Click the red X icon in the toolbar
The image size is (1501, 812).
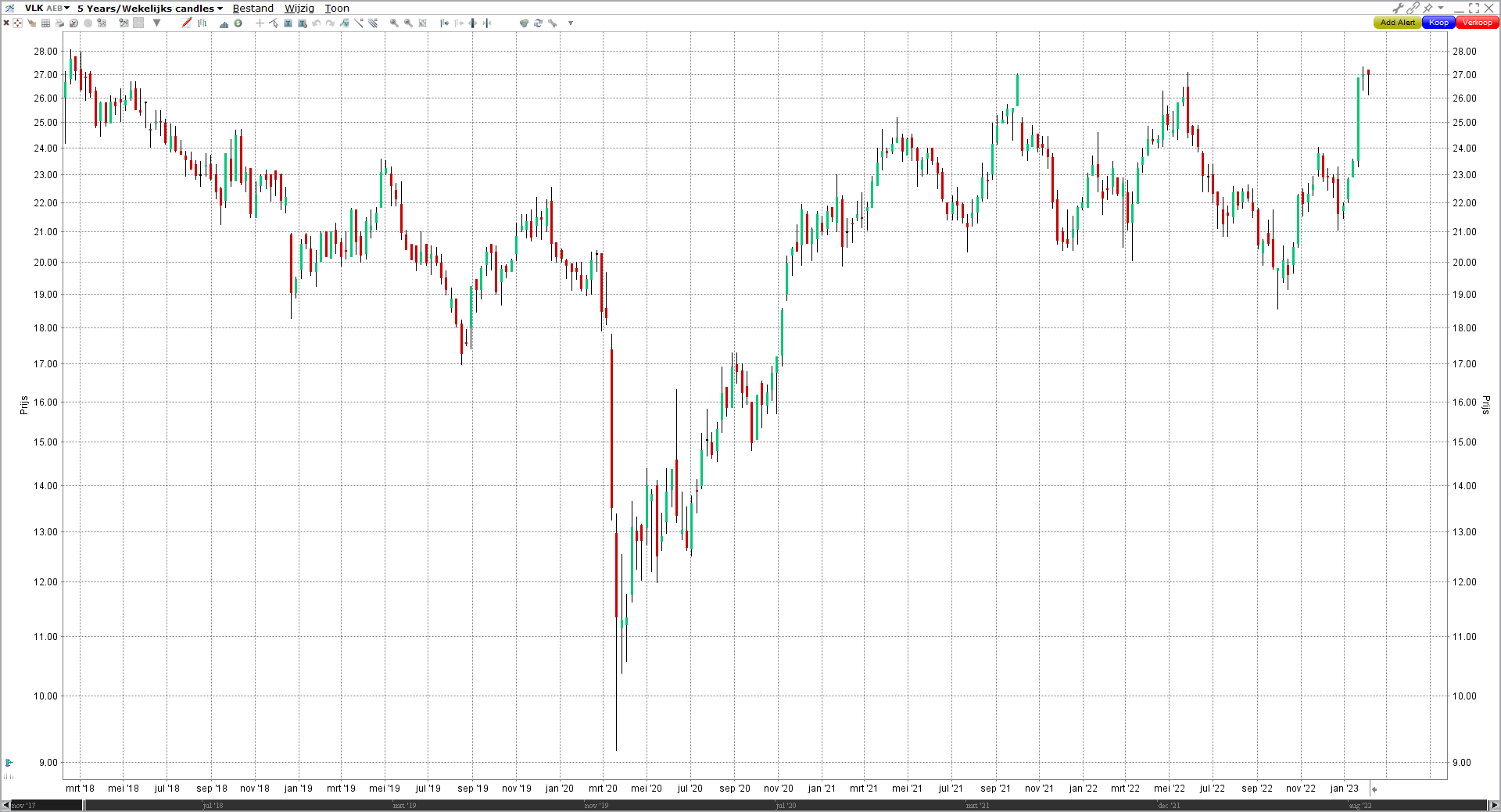pos(6,23)
